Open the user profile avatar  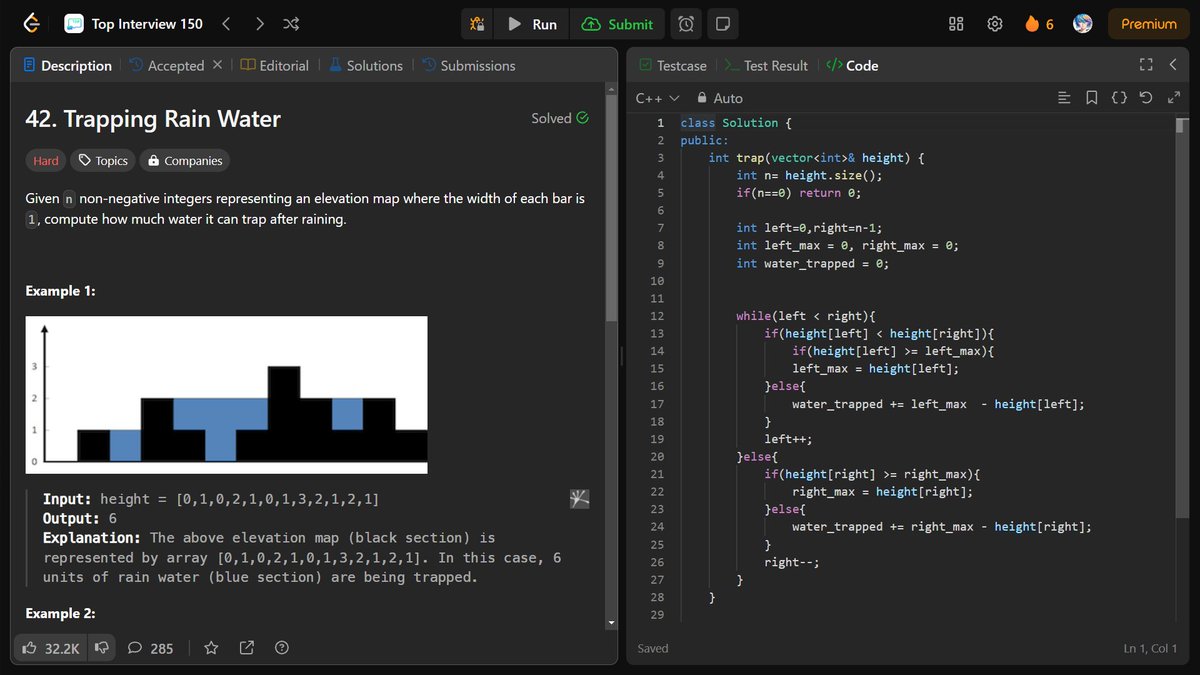[1082, 24]
